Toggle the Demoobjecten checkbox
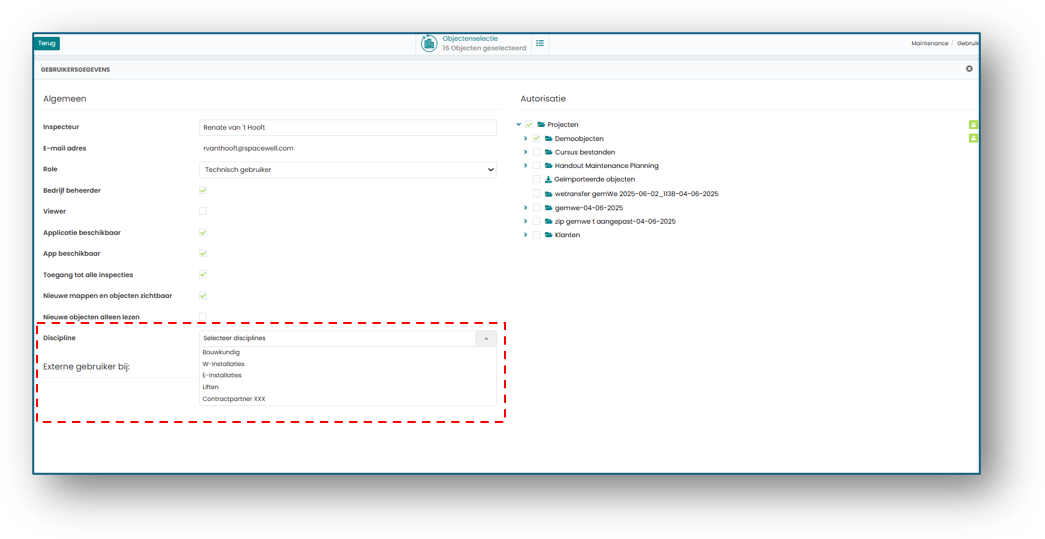The height and width of the screenshot is (539, 1045). (536, 139)
